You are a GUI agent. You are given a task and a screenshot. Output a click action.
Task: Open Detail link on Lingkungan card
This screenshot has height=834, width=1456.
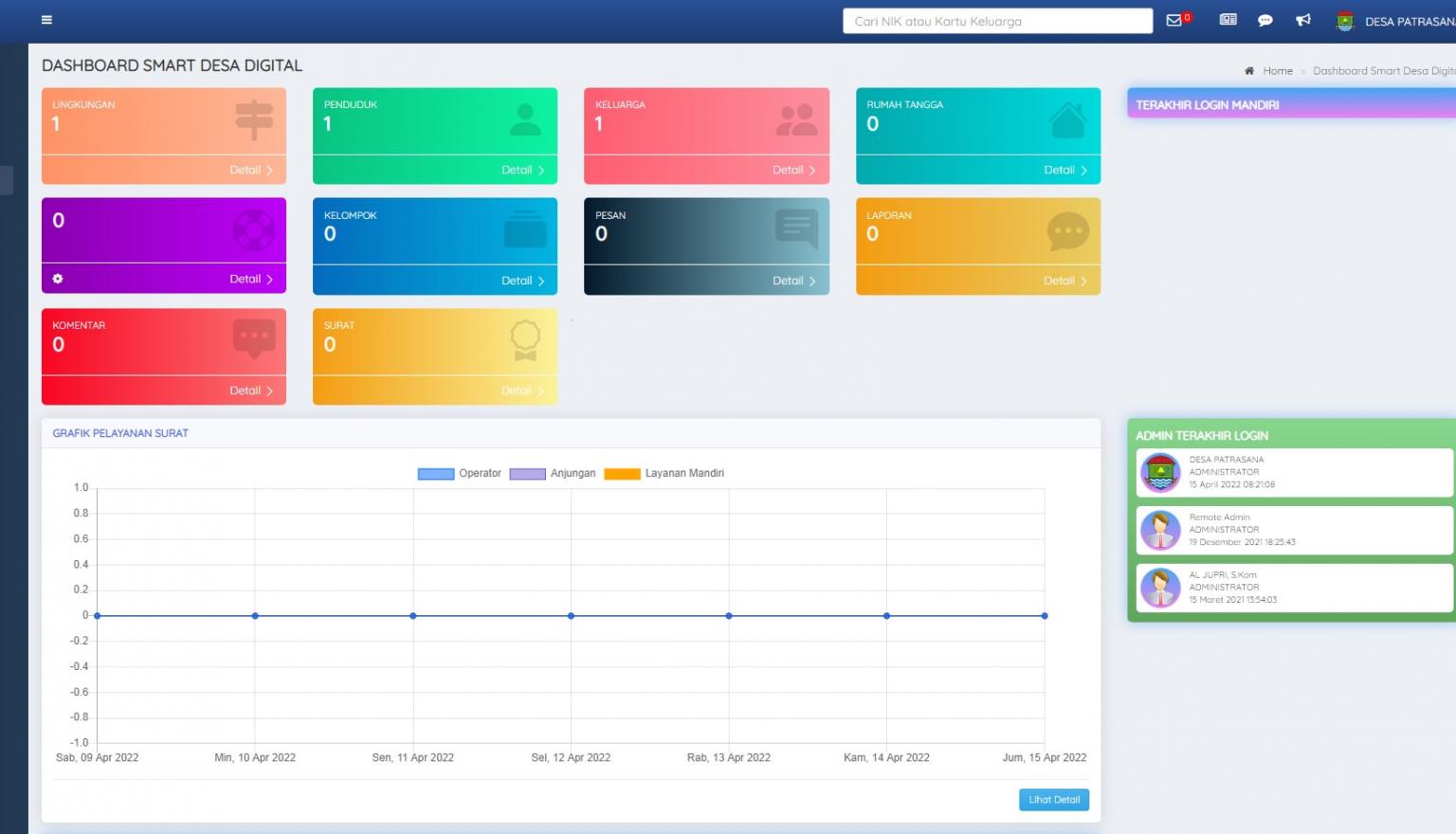click(x=250, y=171)
